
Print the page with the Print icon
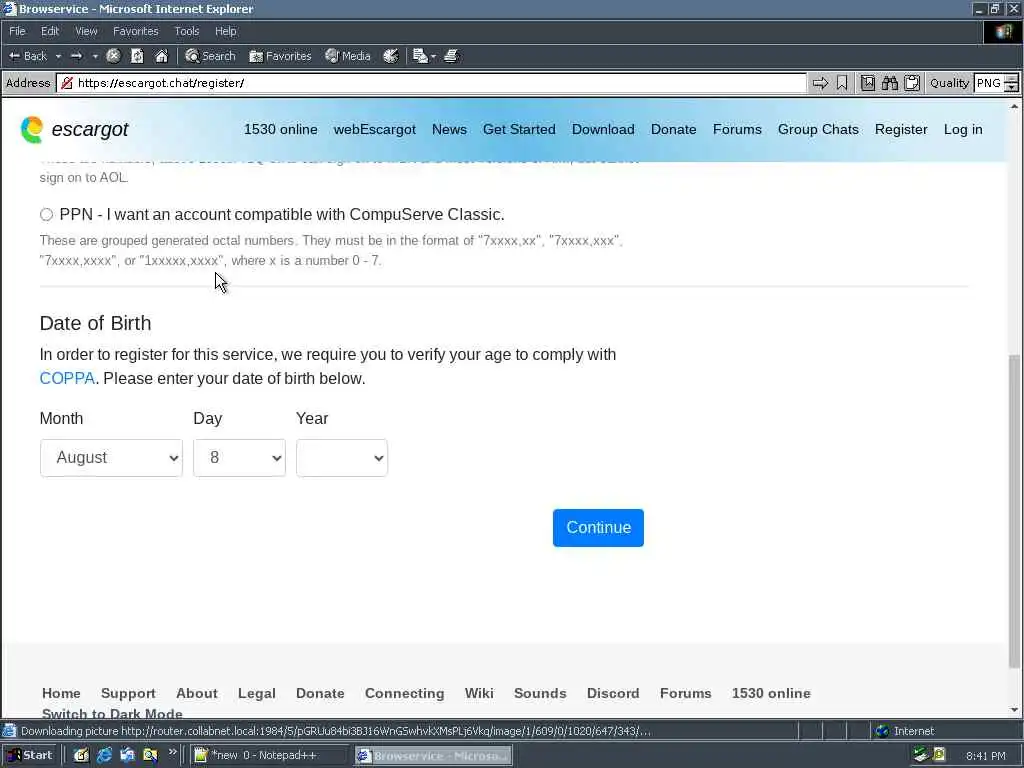(x=451, y=56)
